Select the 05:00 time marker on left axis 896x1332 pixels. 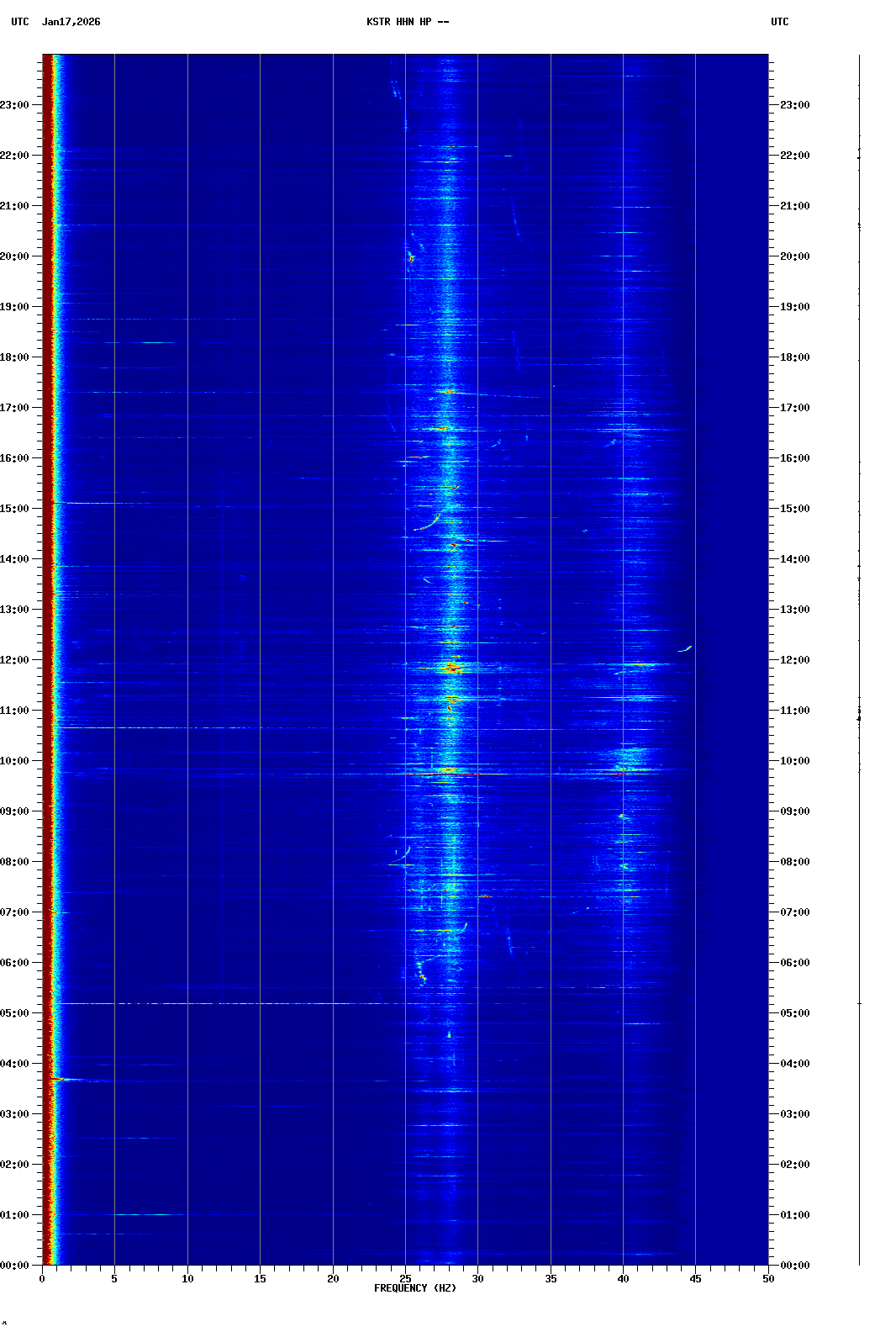(x=15, y=1013)
